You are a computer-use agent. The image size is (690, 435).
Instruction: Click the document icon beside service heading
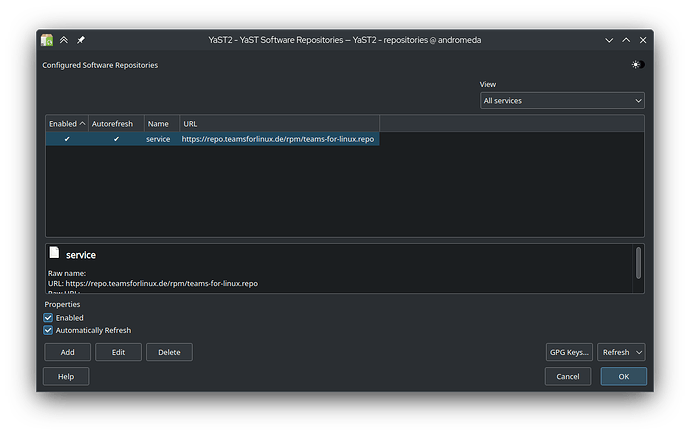[54, 254]
